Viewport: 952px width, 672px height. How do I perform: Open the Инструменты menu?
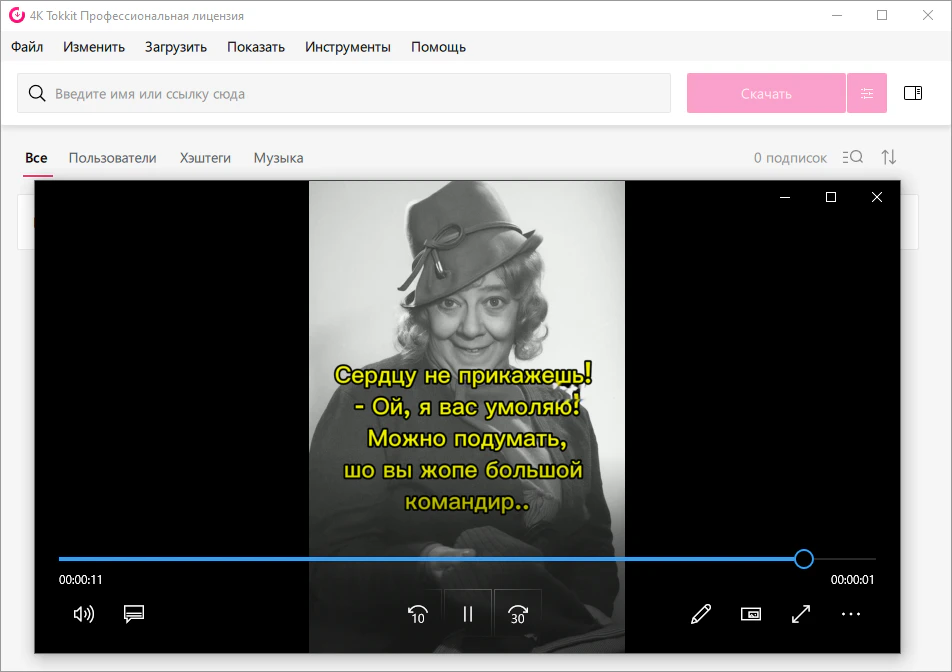click(348, 47)
